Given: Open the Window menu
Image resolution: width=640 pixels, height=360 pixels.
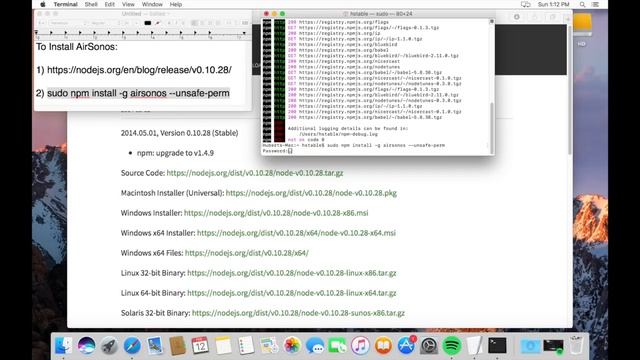Looking at the screenshot, I should pos(152,4).
